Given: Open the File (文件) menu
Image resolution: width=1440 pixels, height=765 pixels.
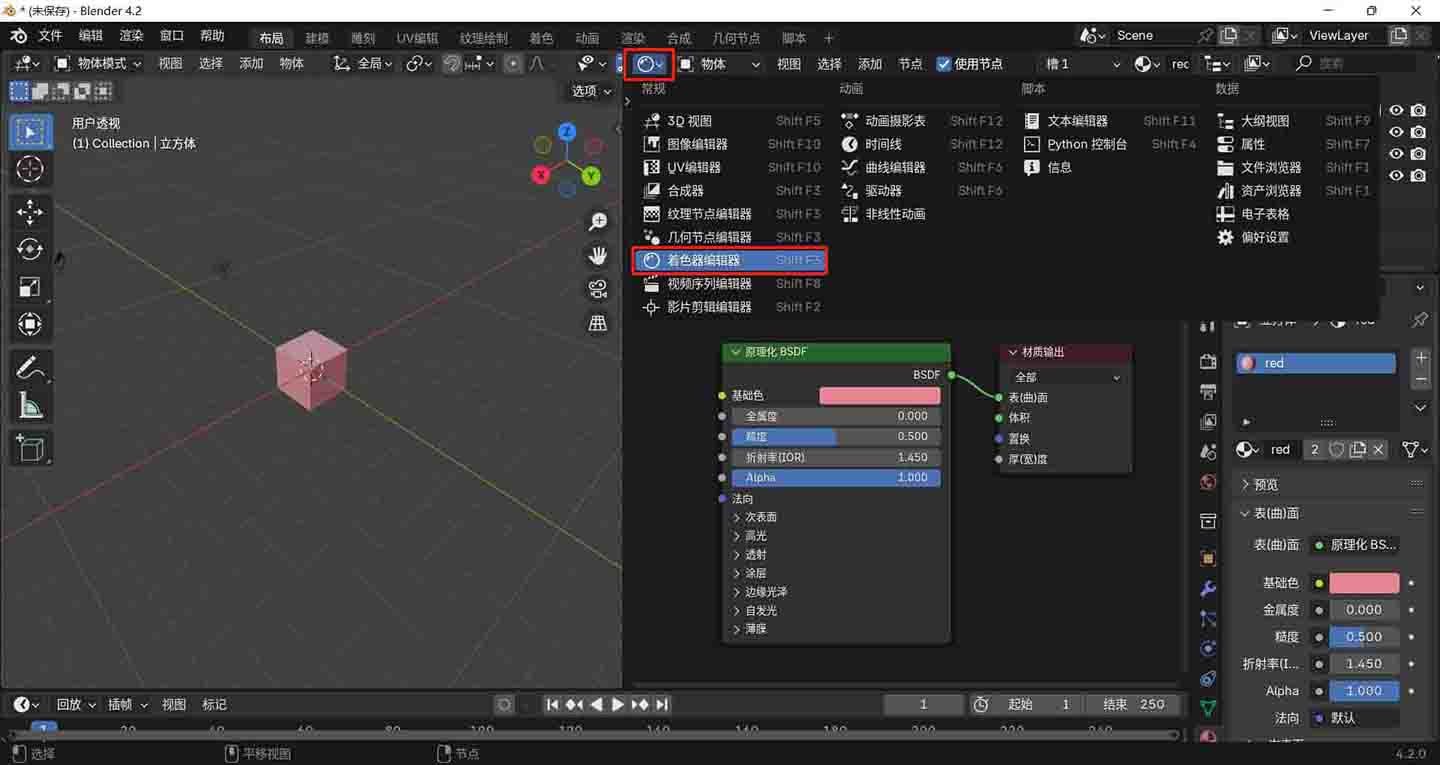Looking at the screenshot, I should (x=50, y=36).
